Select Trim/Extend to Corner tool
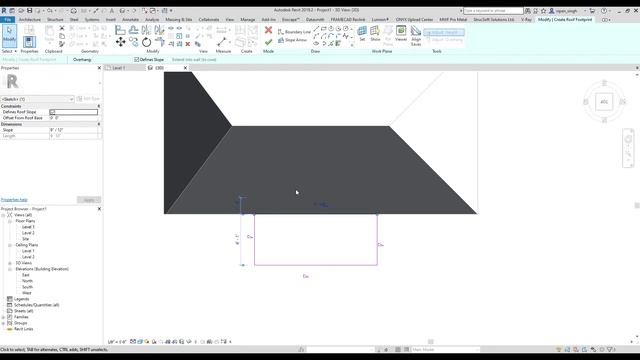The width and height of the screenshot is (640, 360). point(160,42)
